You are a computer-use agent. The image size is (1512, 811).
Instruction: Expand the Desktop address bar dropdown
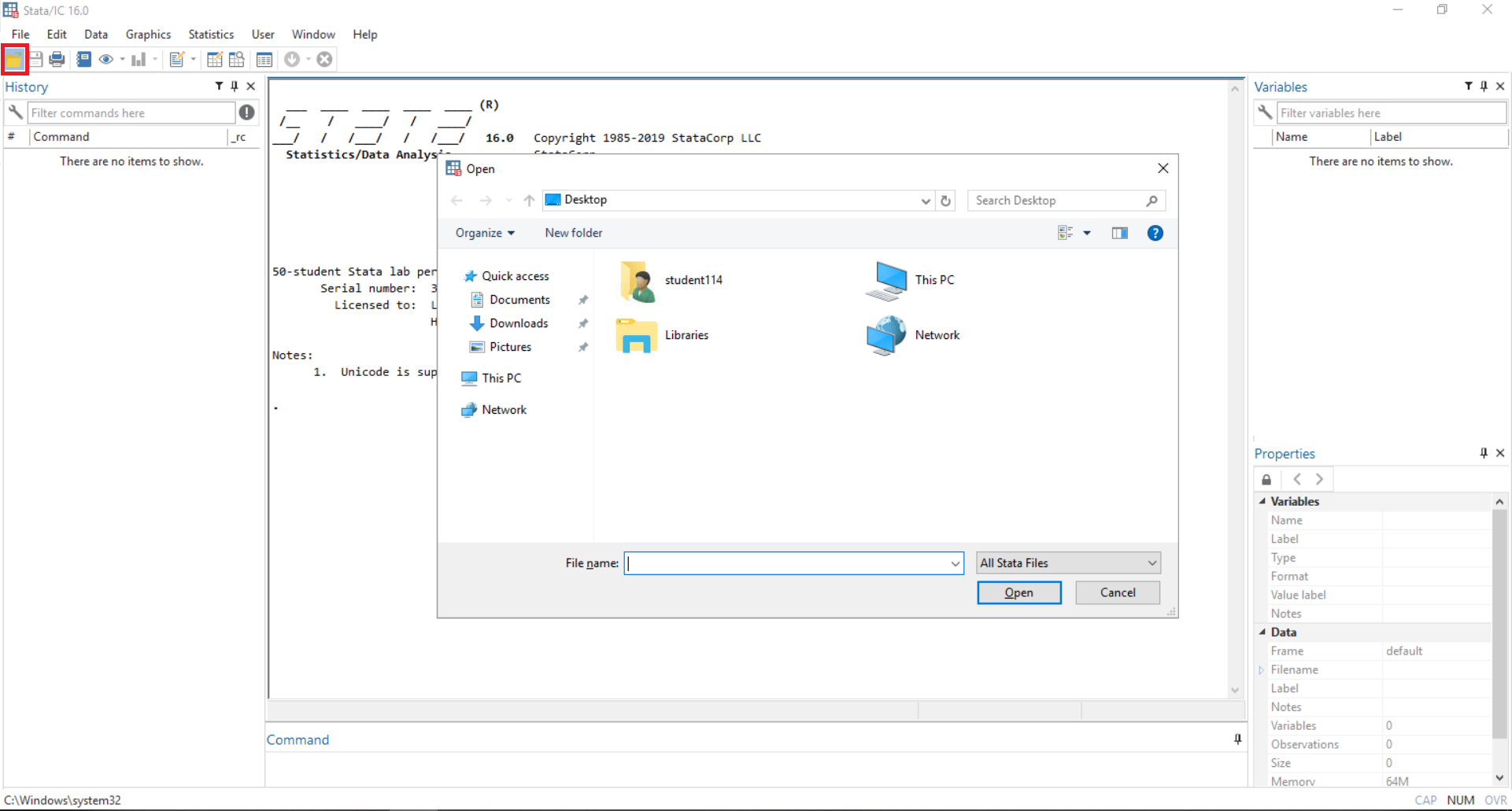926,201
